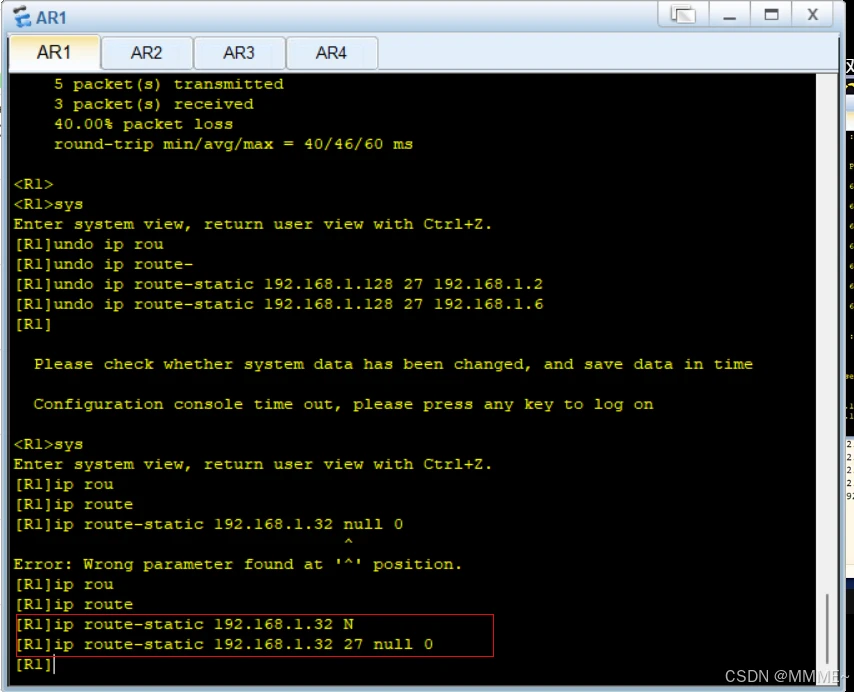Click the terminal vertical scrollbar thumb

pos(829,632)
